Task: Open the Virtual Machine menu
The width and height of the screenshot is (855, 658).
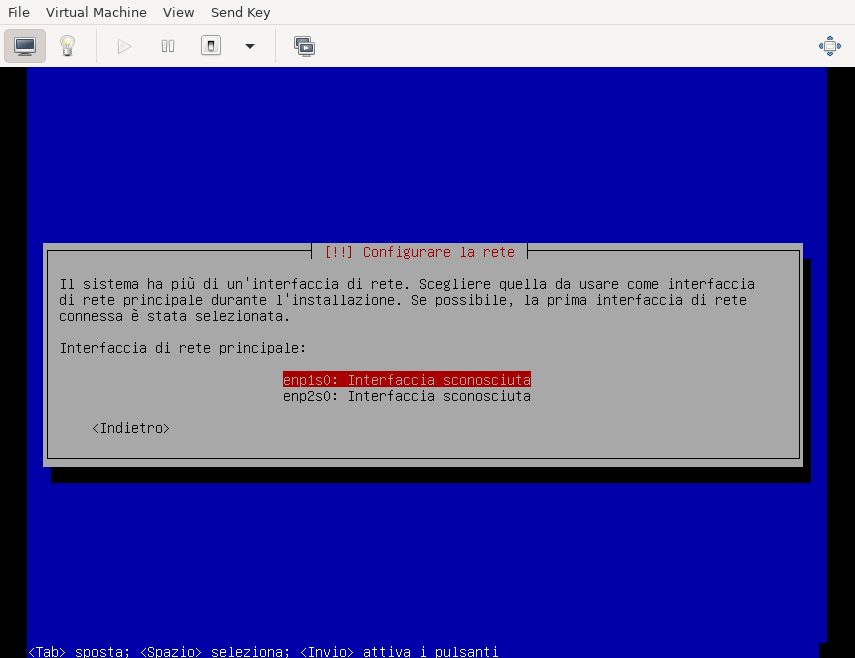Action: point(96,12)
